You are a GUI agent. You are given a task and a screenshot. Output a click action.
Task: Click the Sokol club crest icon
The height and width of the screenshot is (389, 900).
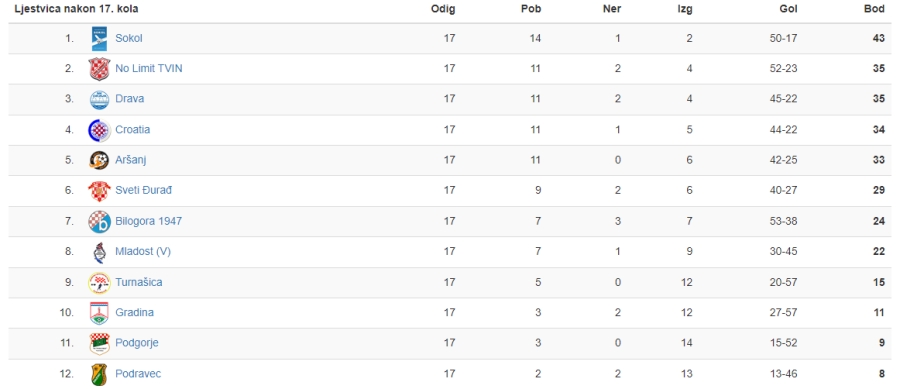point(99,39)
